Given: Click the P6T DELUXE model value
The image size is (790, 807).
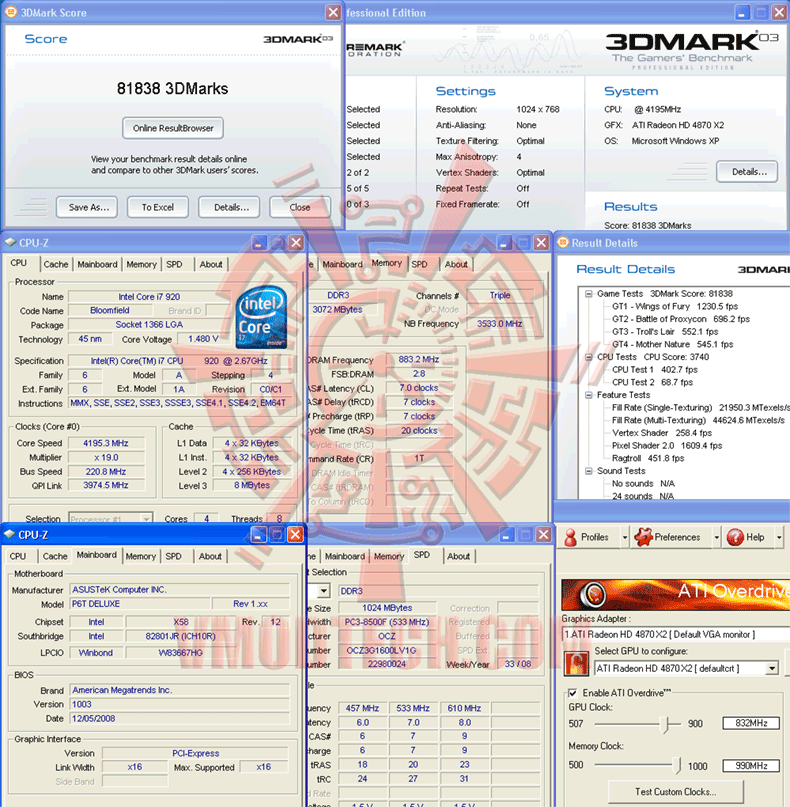Looking at the screenshot, I should coord(140,604).
